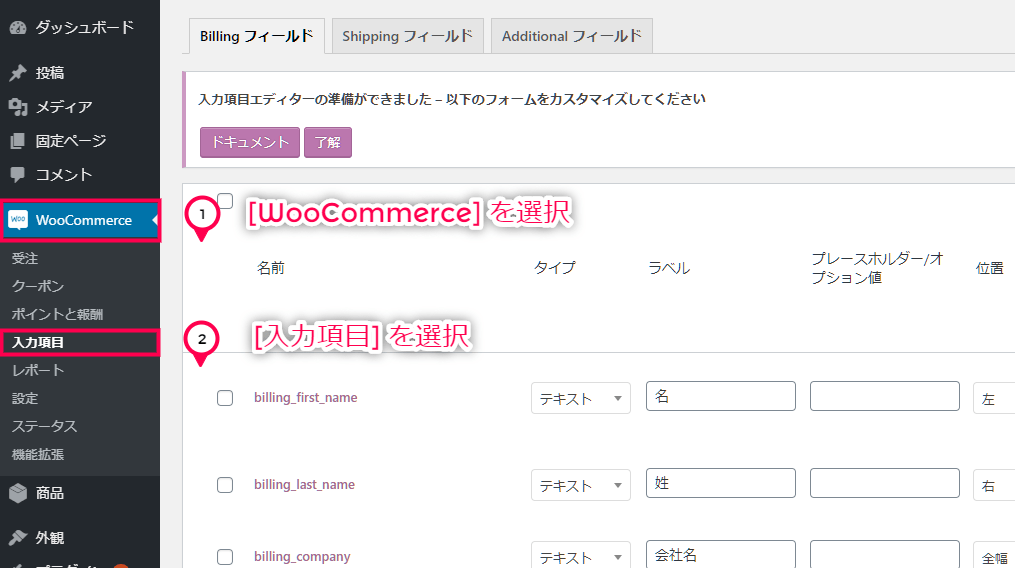Click the 了解 button
The image size is (1015, 568).
click(x=328, y=142)
